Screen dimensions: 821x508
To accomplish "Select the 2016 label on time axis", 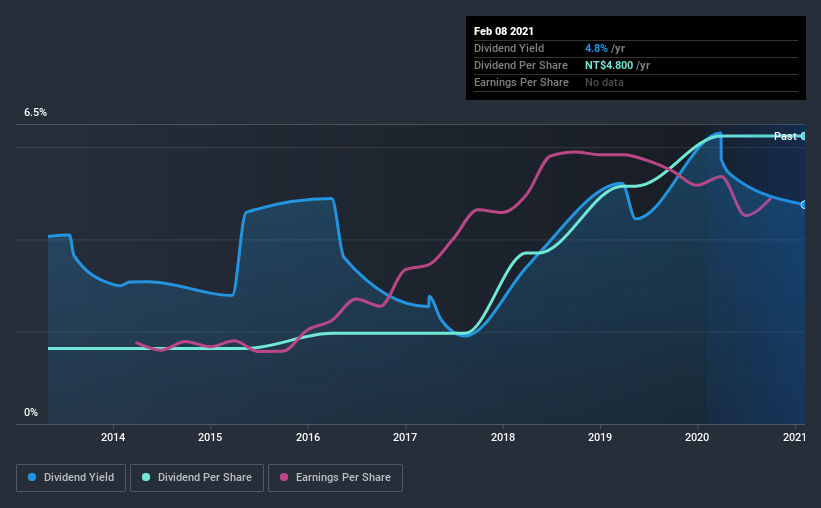I will pyautogui.click(x=308, y=437).
